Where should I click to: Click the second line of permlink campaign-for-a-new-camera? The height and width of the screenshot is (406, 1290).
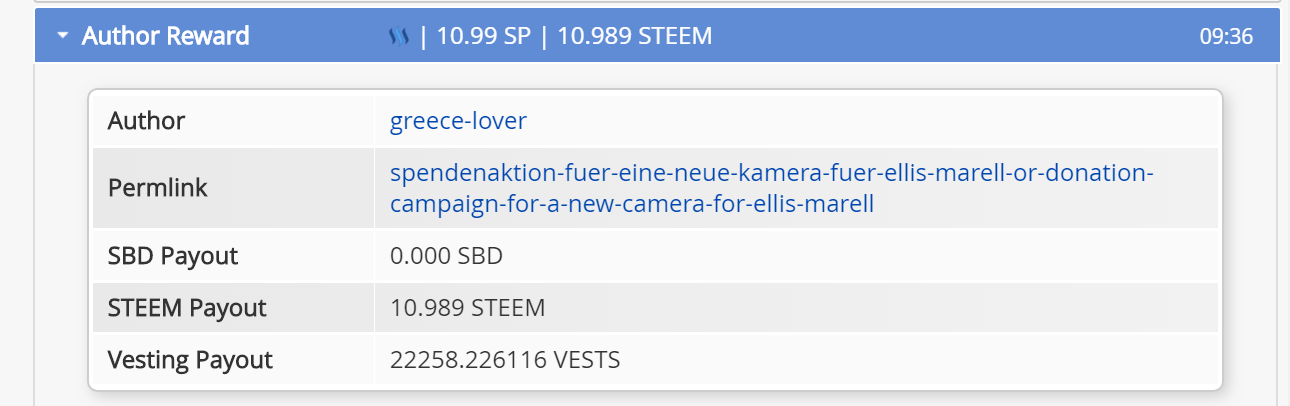(x=632, y=204)
